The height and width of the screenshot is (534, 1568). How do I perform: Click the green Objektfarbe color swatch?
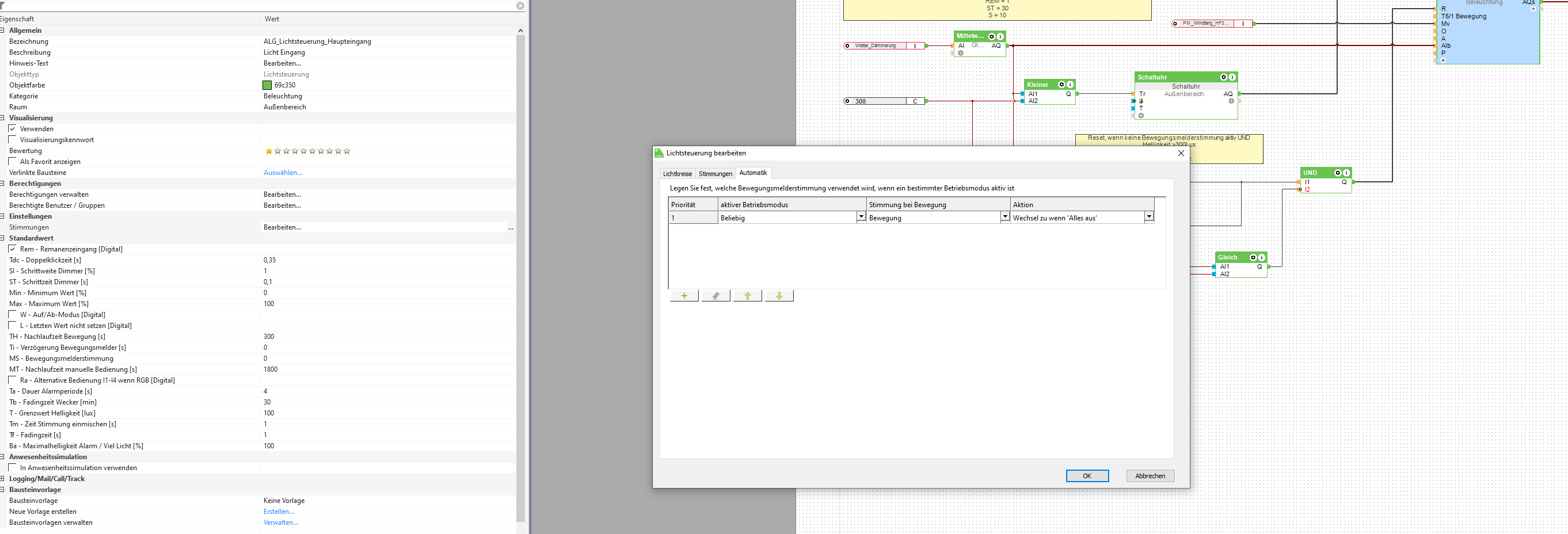(x=267, y=85)
